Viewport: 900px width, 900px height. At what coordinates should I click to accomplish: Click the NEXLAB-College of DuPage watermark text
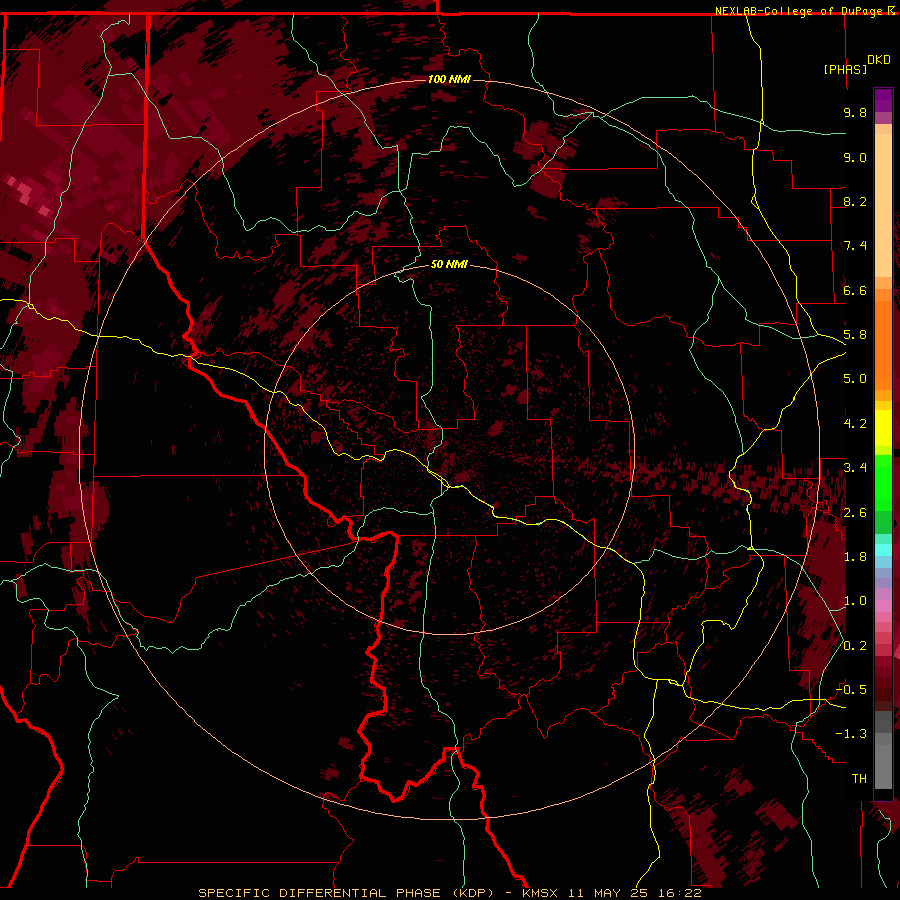tap(798, 11)
